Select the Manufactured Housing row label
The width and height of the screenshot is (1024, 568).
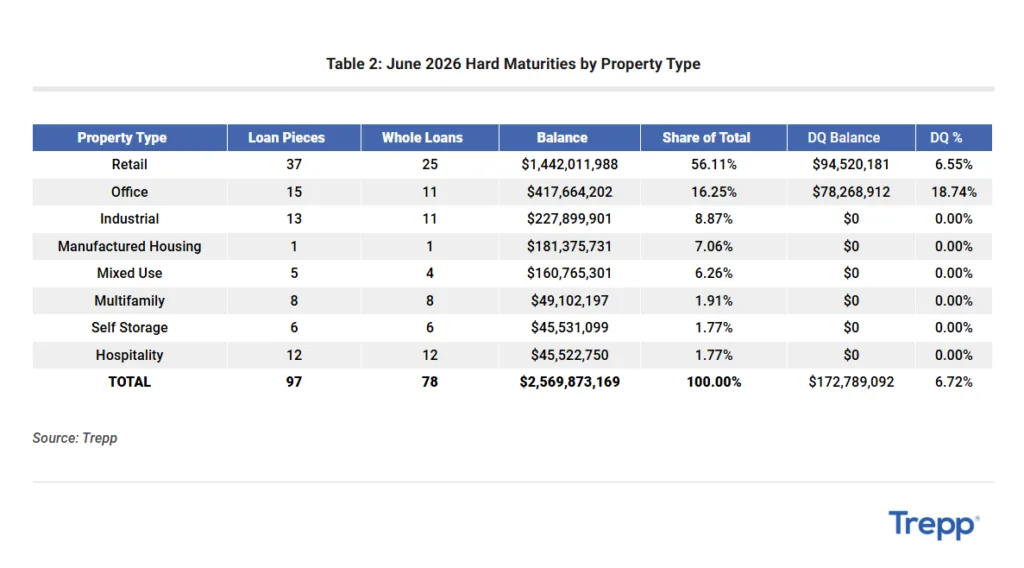[129, 246]
